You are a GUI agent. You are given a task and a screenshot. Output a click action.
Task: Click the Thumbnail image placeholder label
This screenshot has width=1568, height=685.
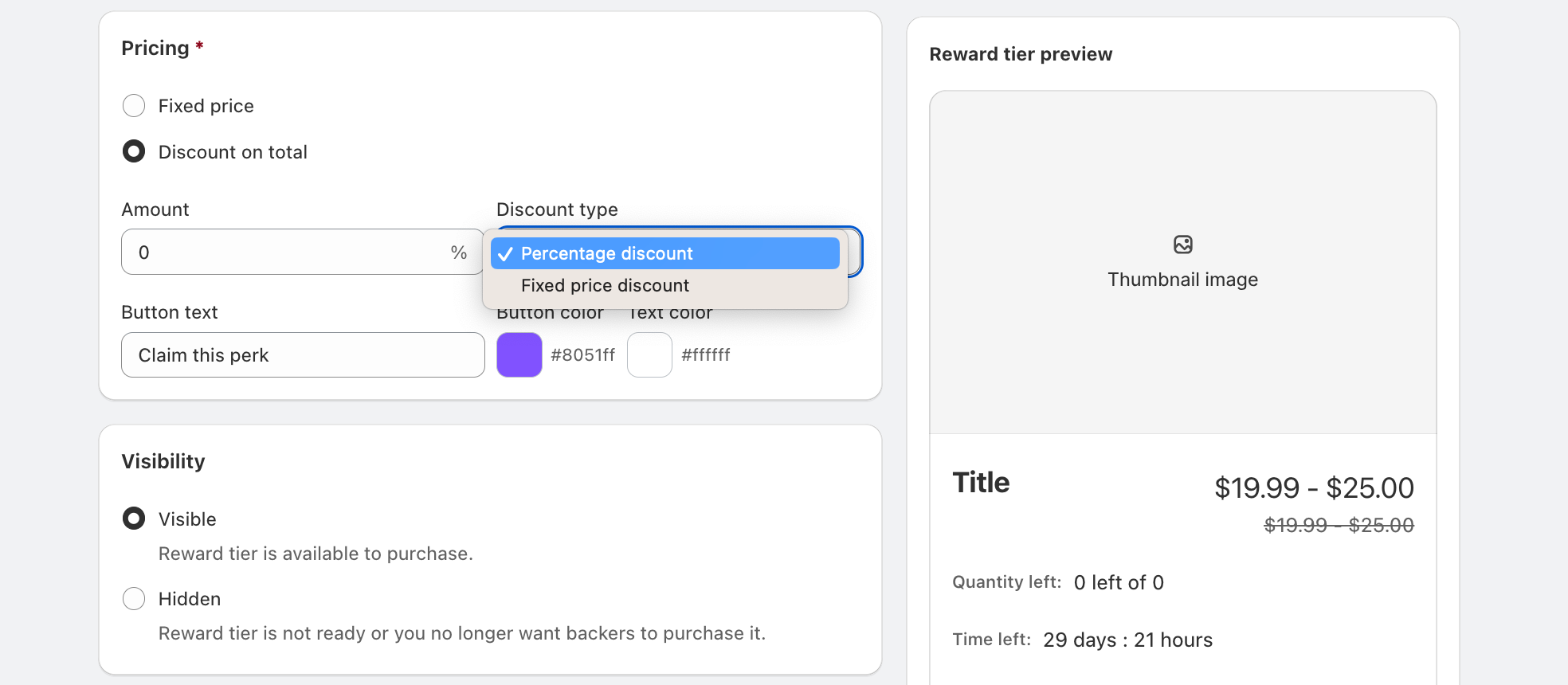click(1183, 280)
